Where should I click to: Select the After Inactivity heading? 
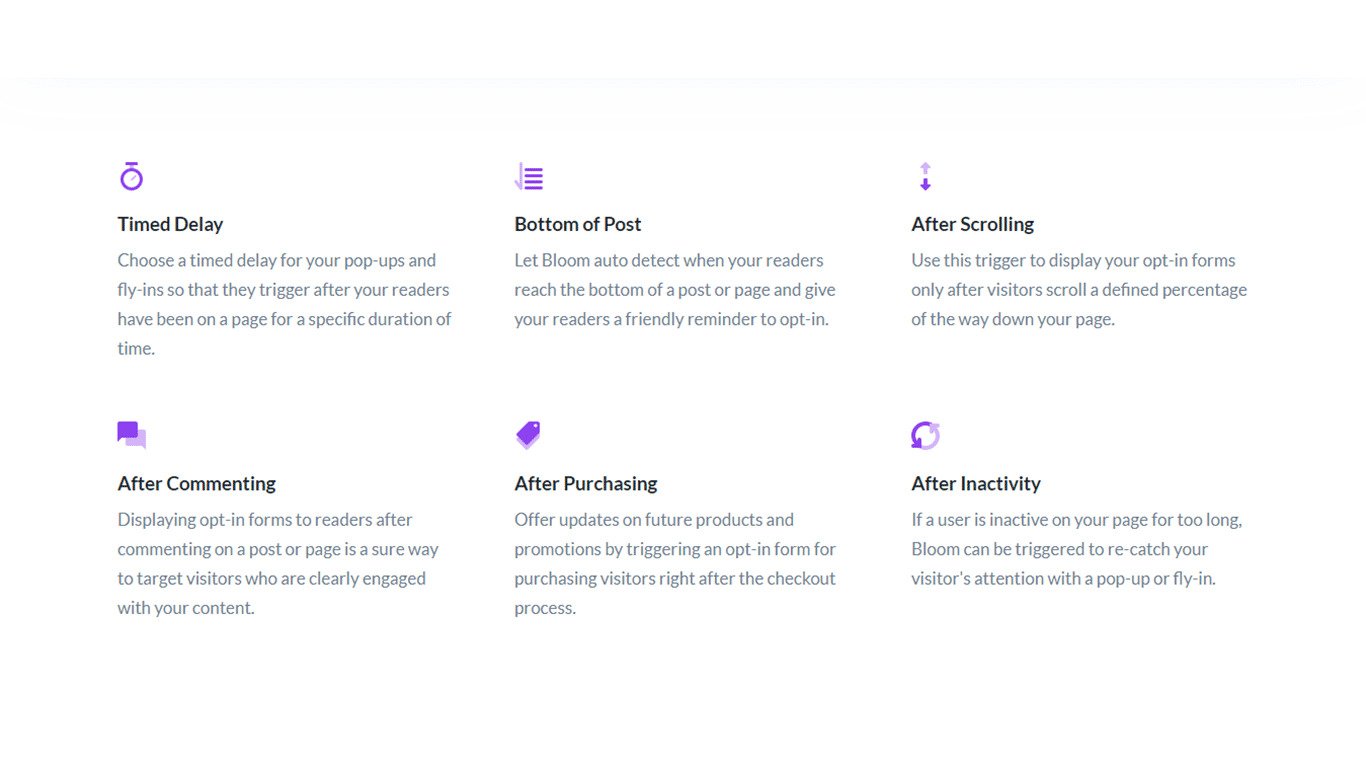pyautogui.click(x=976, y=483)
